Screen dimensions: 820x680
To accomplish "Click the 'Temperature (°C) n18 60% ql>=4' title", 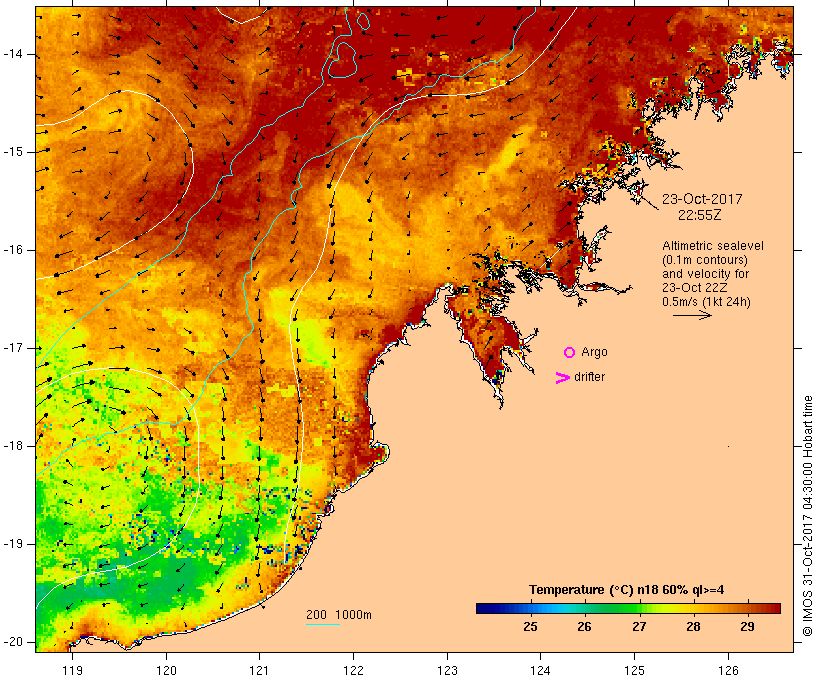I will (x=627, y=590).
